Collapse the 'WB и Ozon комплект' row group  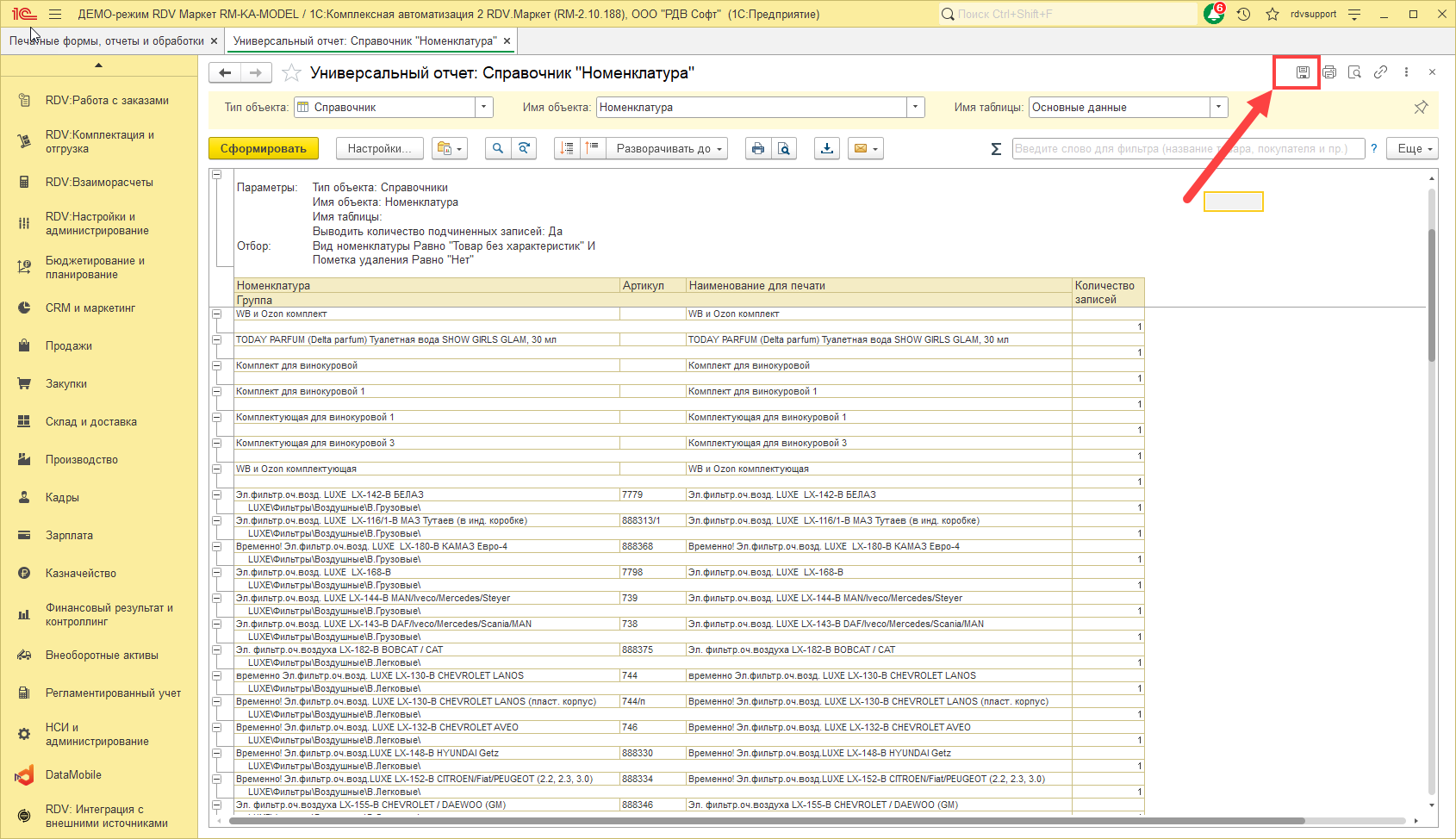[217, 314]
